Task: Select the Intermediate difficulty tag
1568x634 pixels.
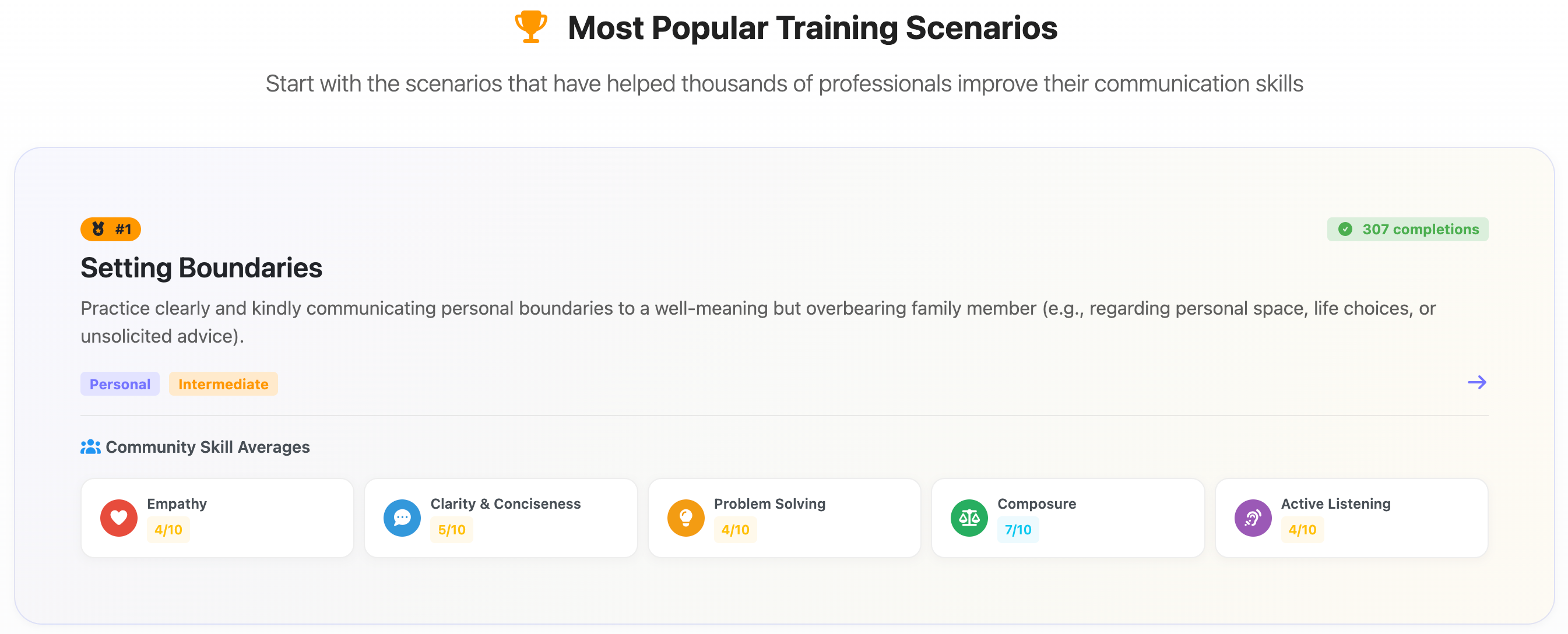Action: point(223,385)
